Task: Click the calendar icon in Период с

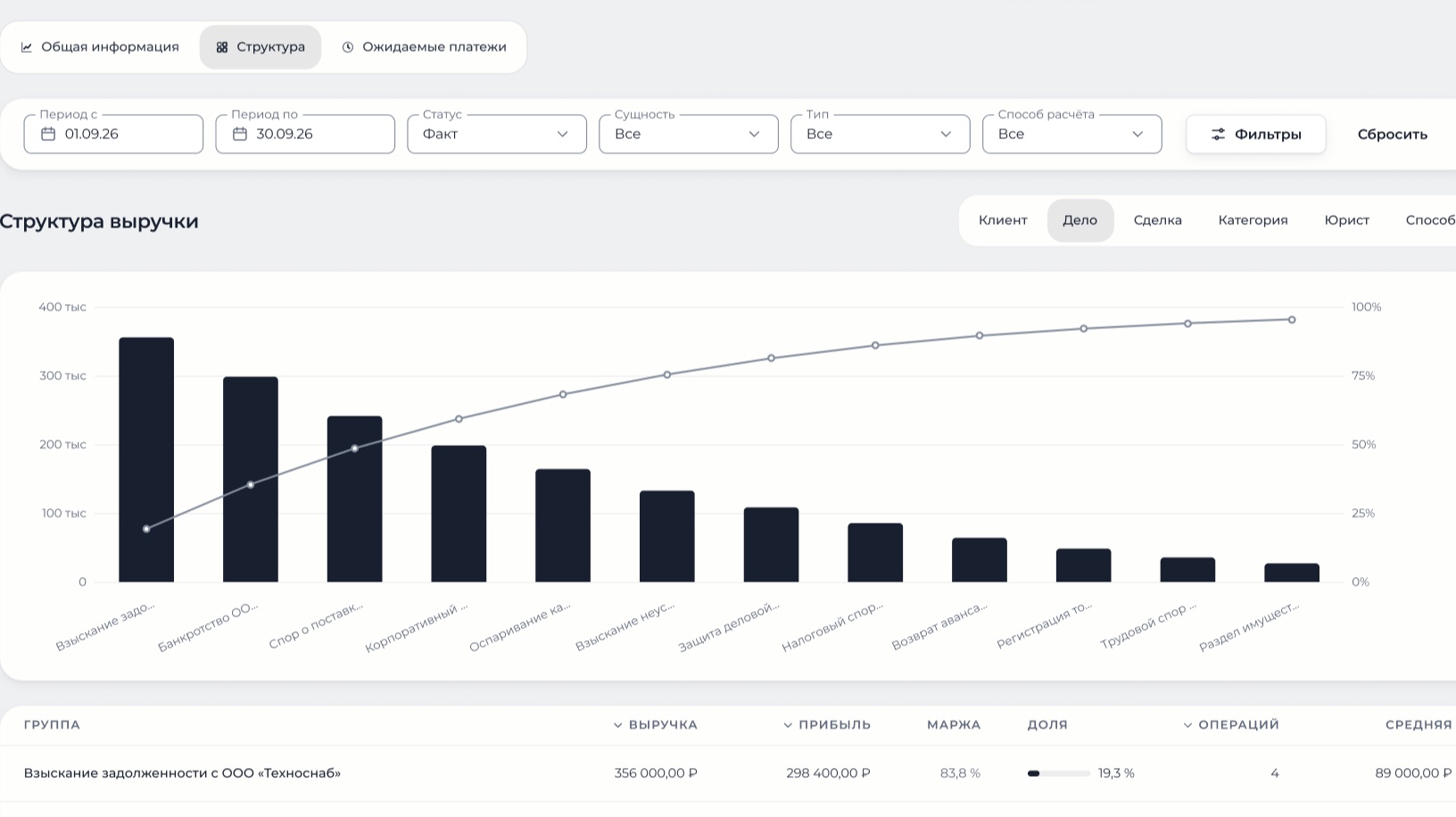Action: (48, 134)
